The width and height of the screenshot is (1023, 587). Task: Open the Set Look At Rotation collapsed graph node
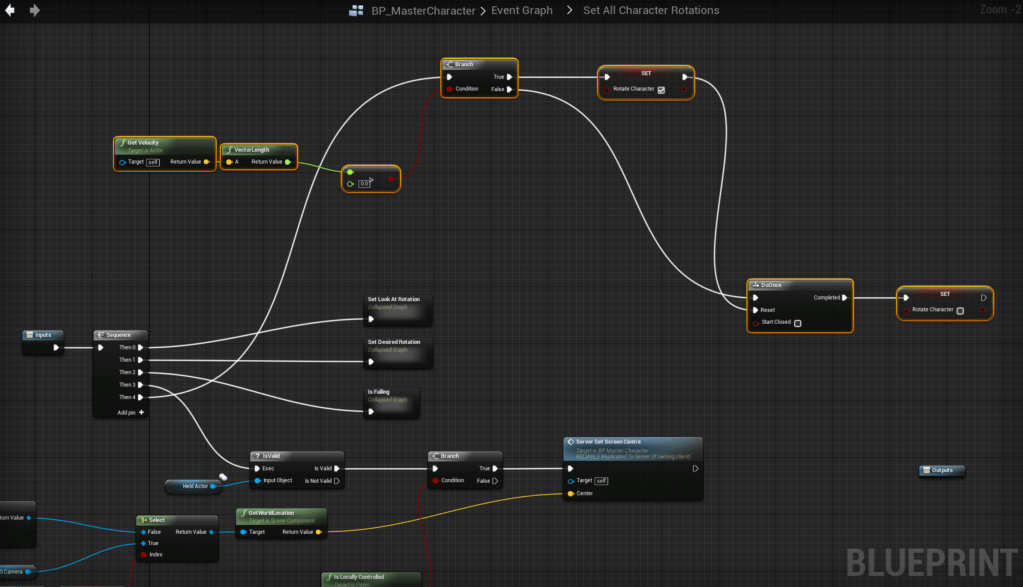(397, 308)
